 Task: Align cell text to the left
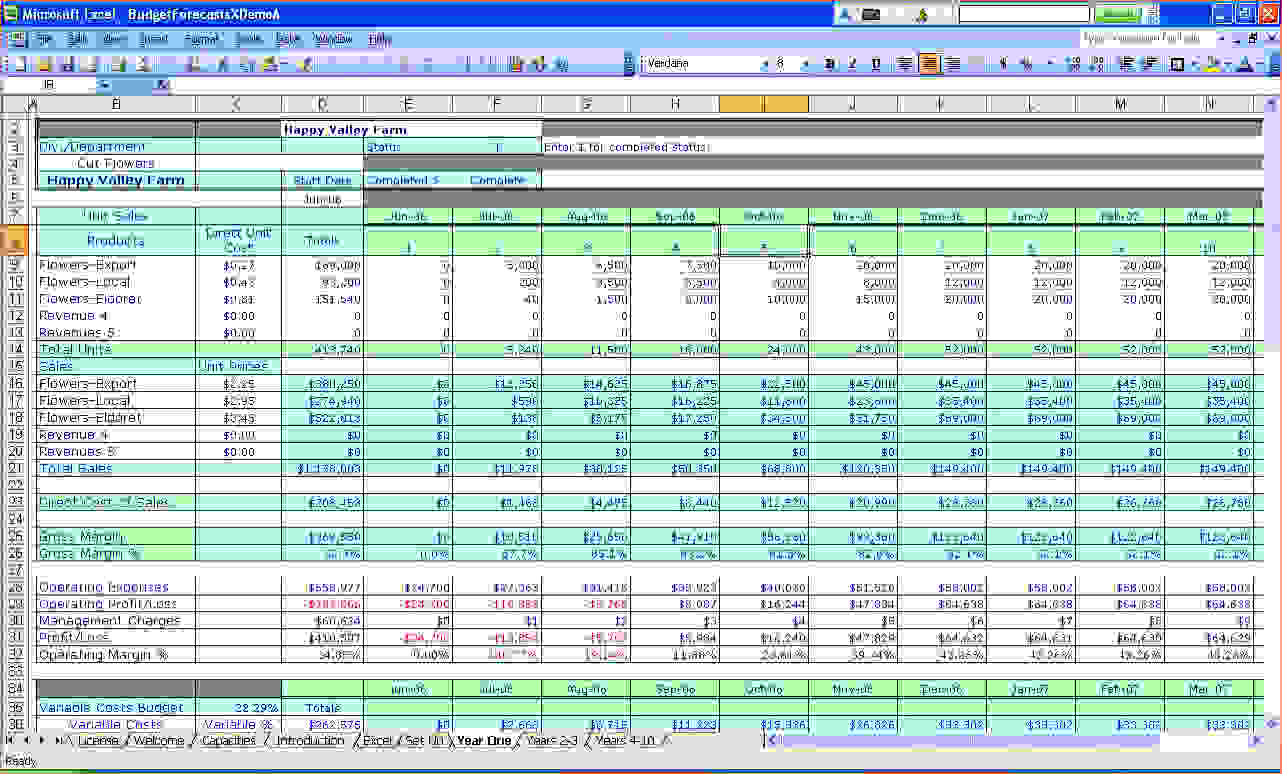pyautogui.click(x=905, y=64)
